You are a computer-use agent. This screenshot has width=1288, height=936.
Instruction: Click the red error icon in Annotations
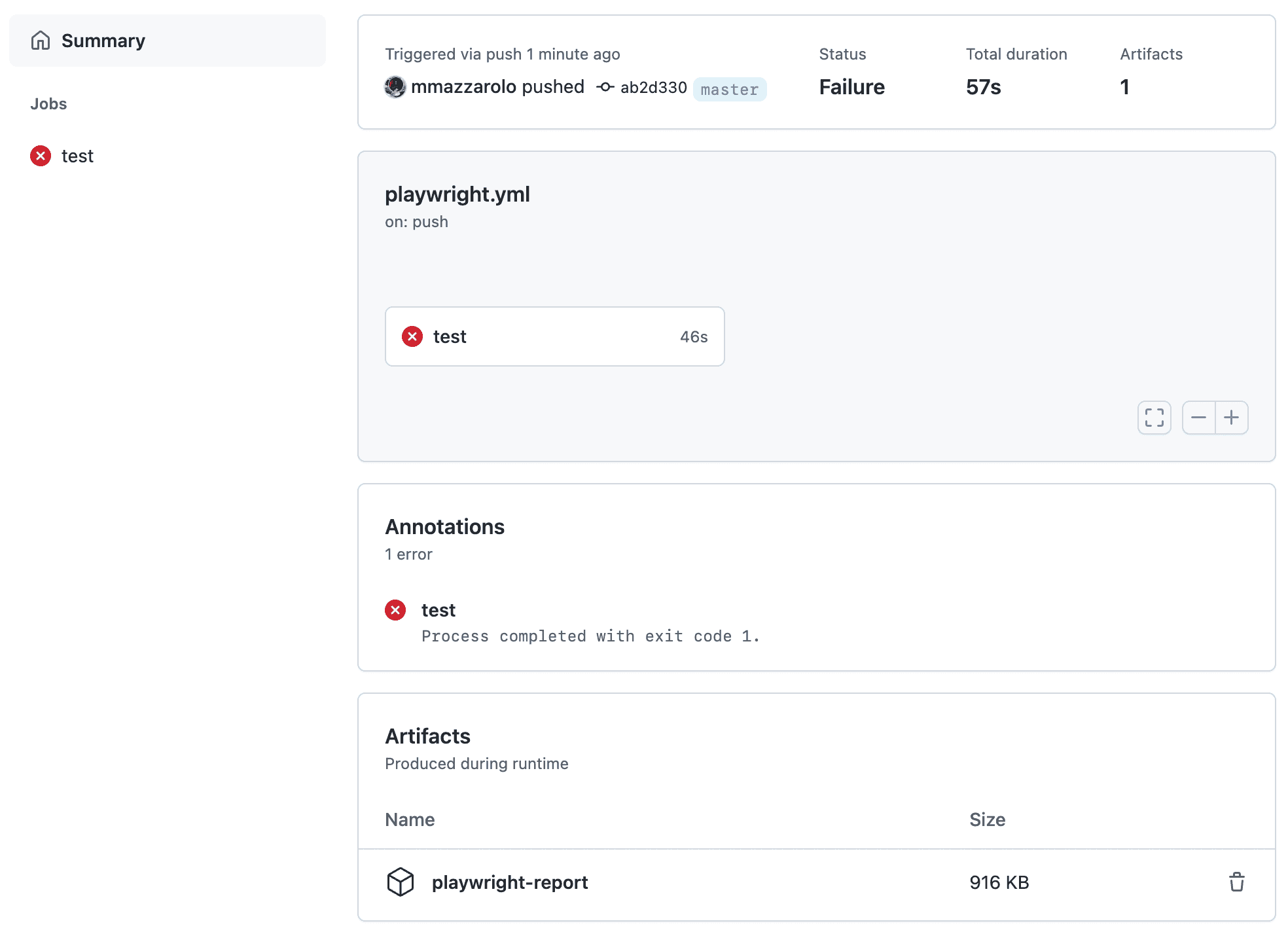coord(395,610)
